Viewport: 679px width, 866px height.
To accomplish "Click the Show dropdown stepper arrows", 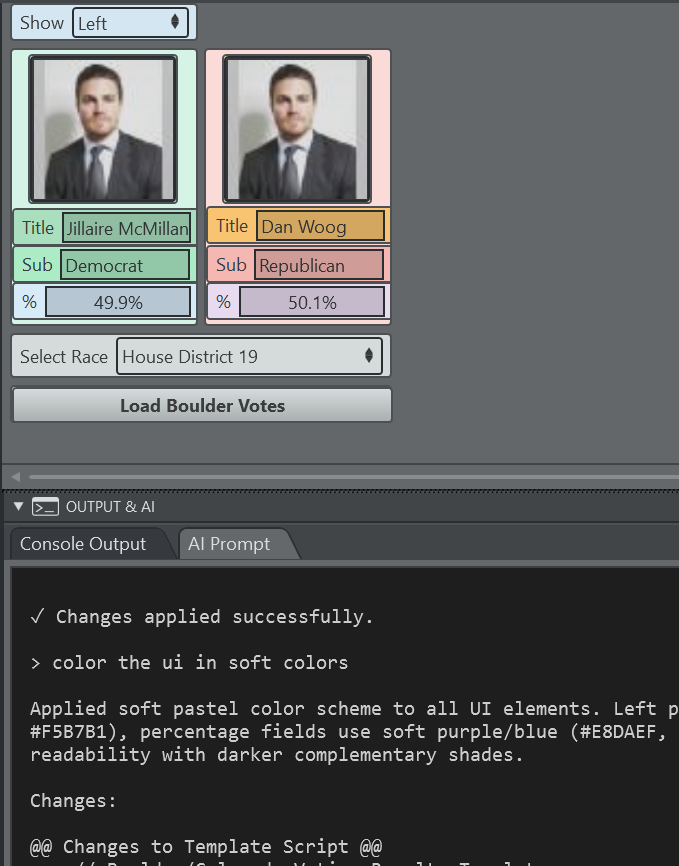I will 176,22.
